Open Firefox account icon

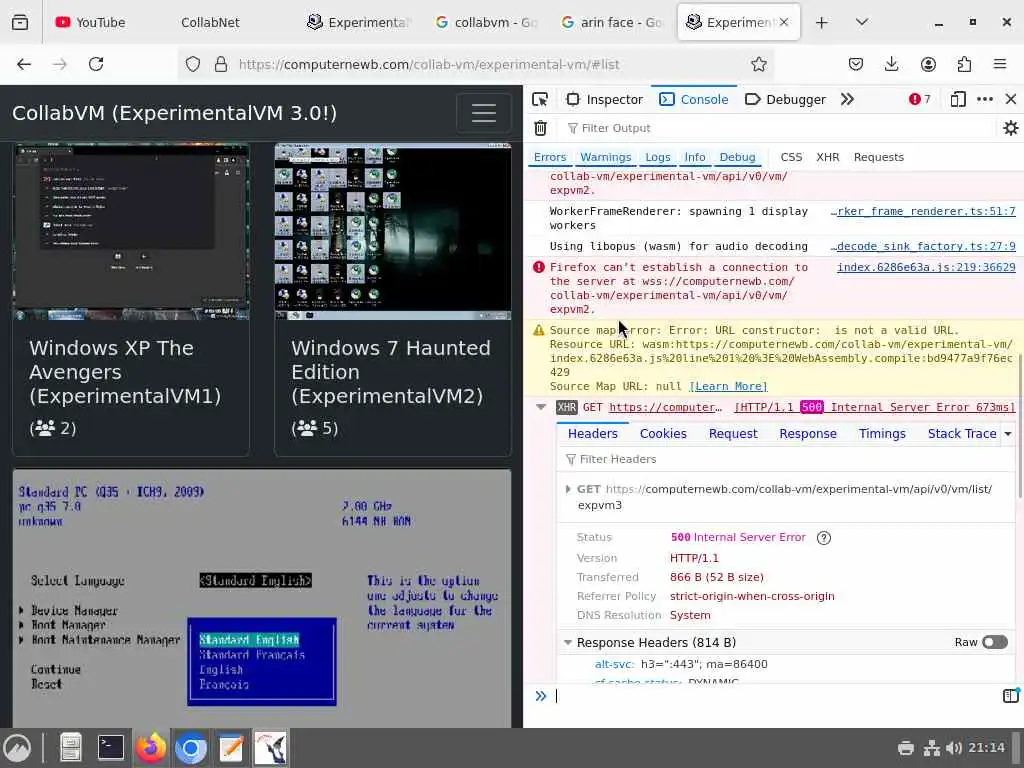[928, 64]
